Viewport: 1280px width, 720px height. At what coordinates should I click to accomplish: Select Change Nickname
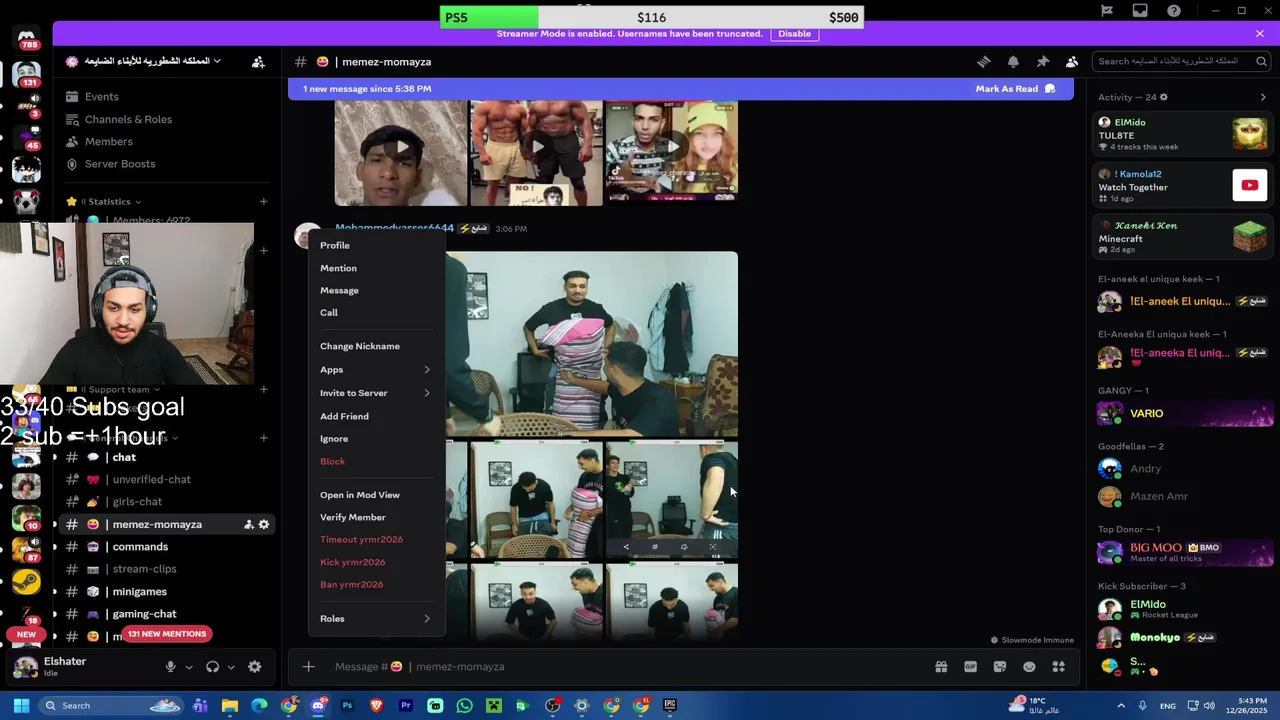point(376,346)
